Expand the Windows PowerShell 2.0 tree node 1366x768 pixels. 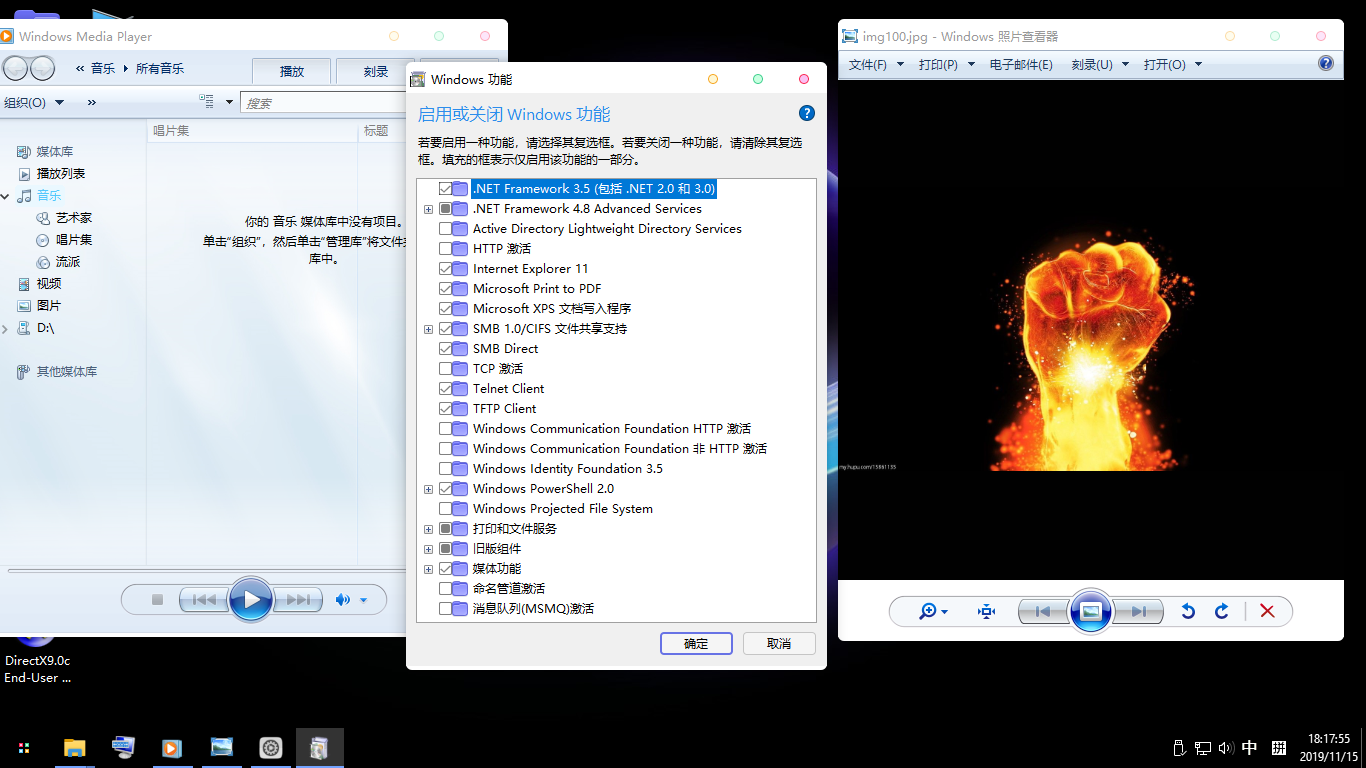(x=429, y=489)
